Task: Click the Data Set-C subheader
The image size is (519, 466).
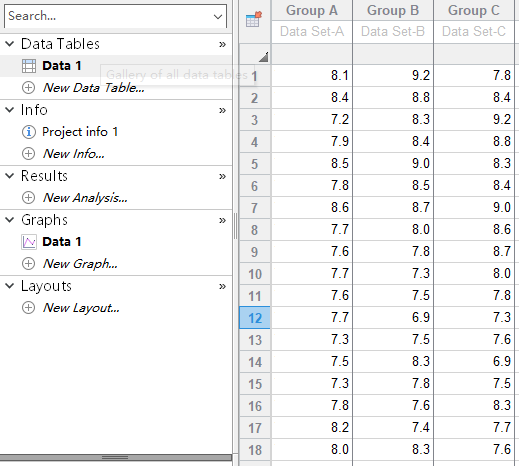Action: click(x=474, y=32)
